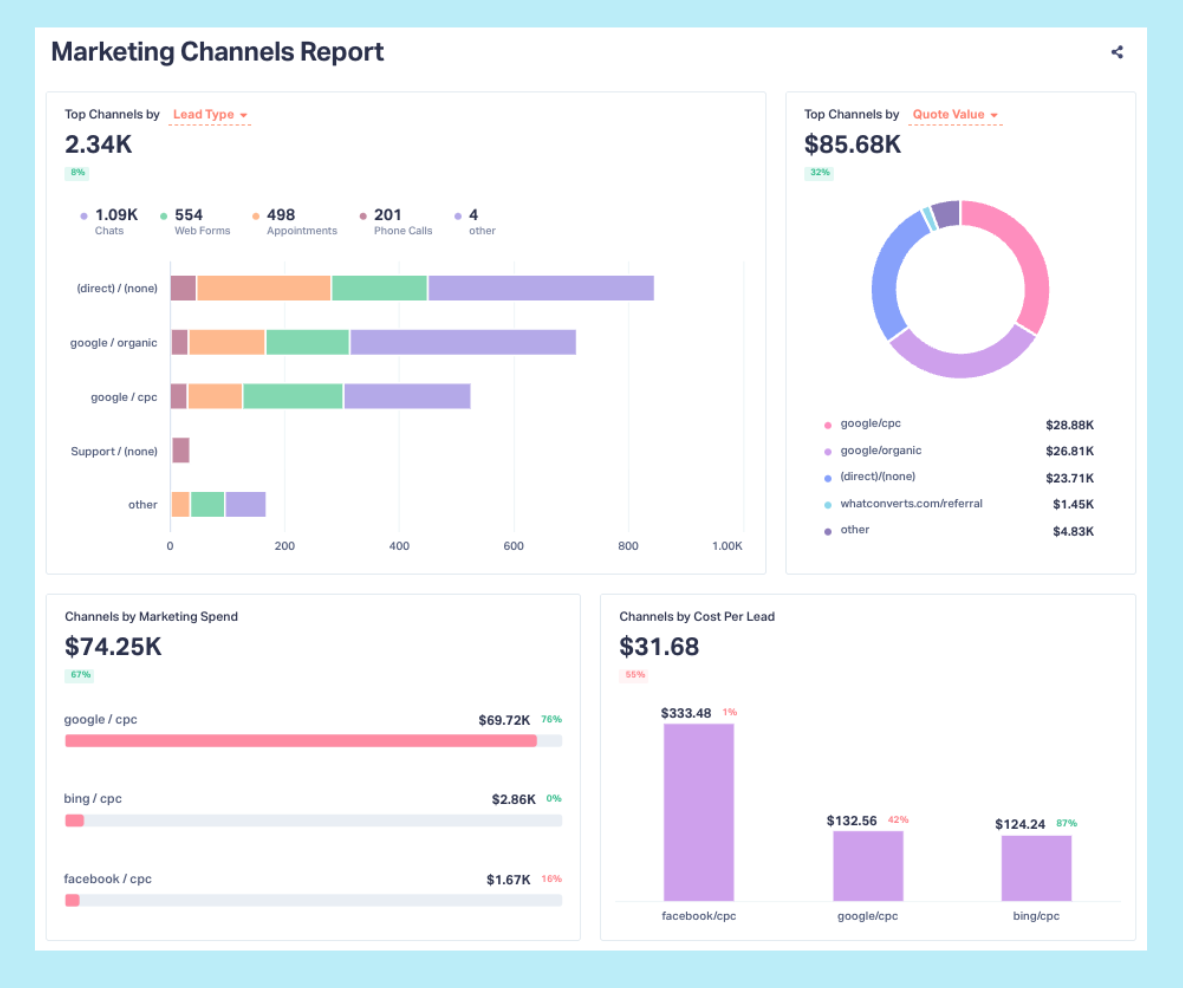Image resolution: width=1183 pixels, height=988 pixels.
Task: Click the 8% change badge under 2.34K
Action: click(77, 173)
